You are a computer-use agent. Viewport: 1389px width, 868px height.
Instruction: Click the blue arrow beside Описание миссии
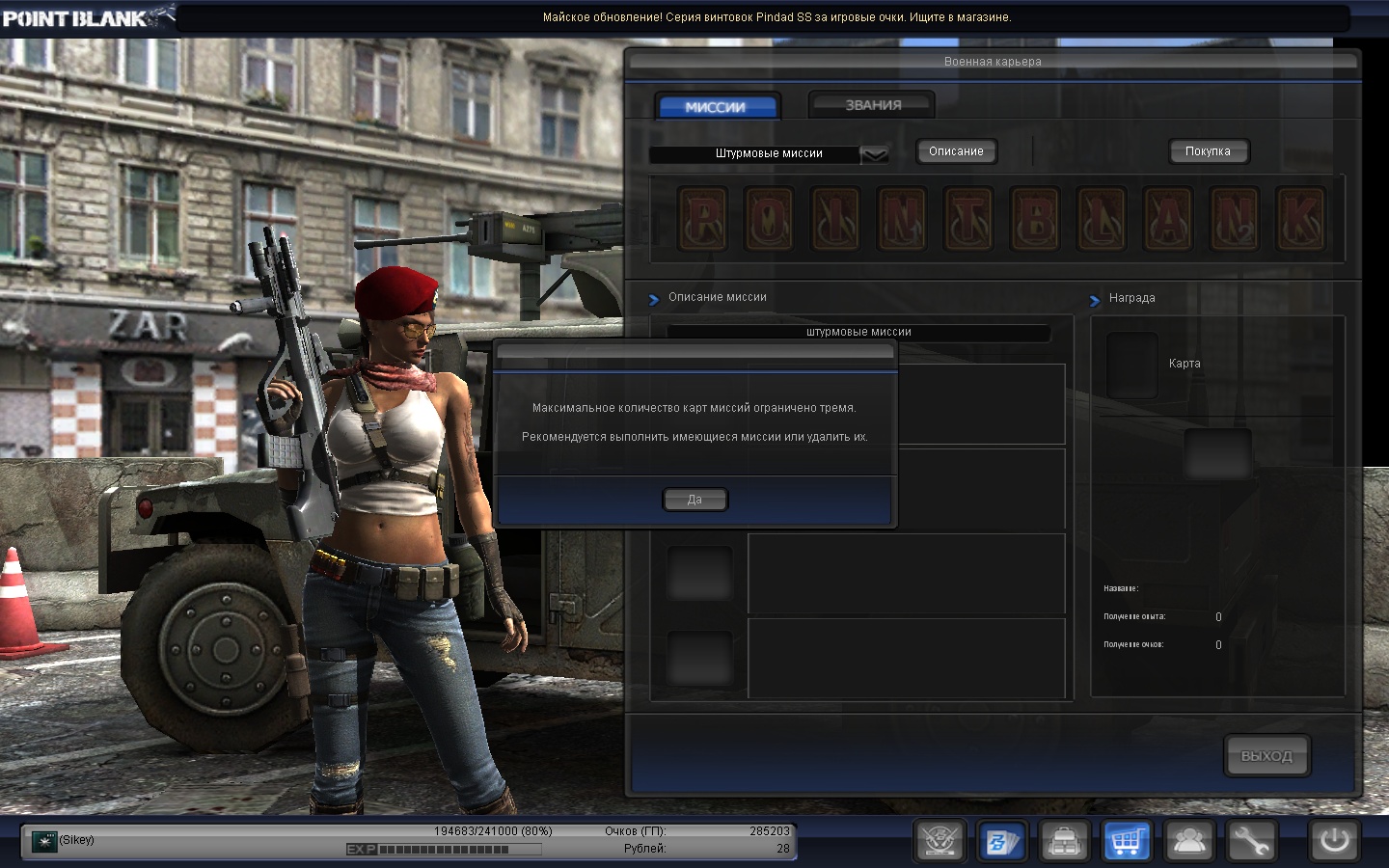(x=654, y=299)
